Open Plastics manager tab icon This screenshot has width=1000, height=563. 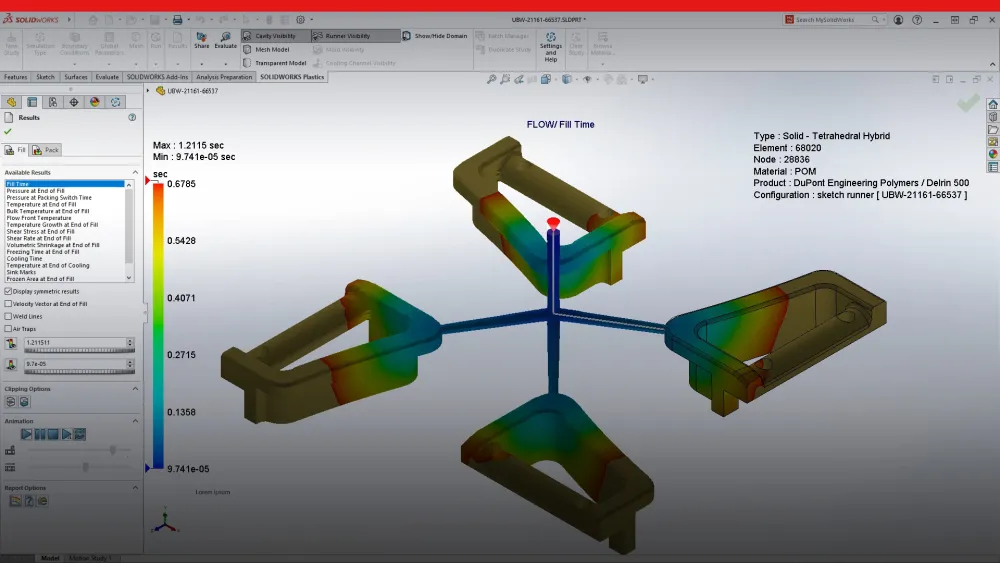coord(115,102)
